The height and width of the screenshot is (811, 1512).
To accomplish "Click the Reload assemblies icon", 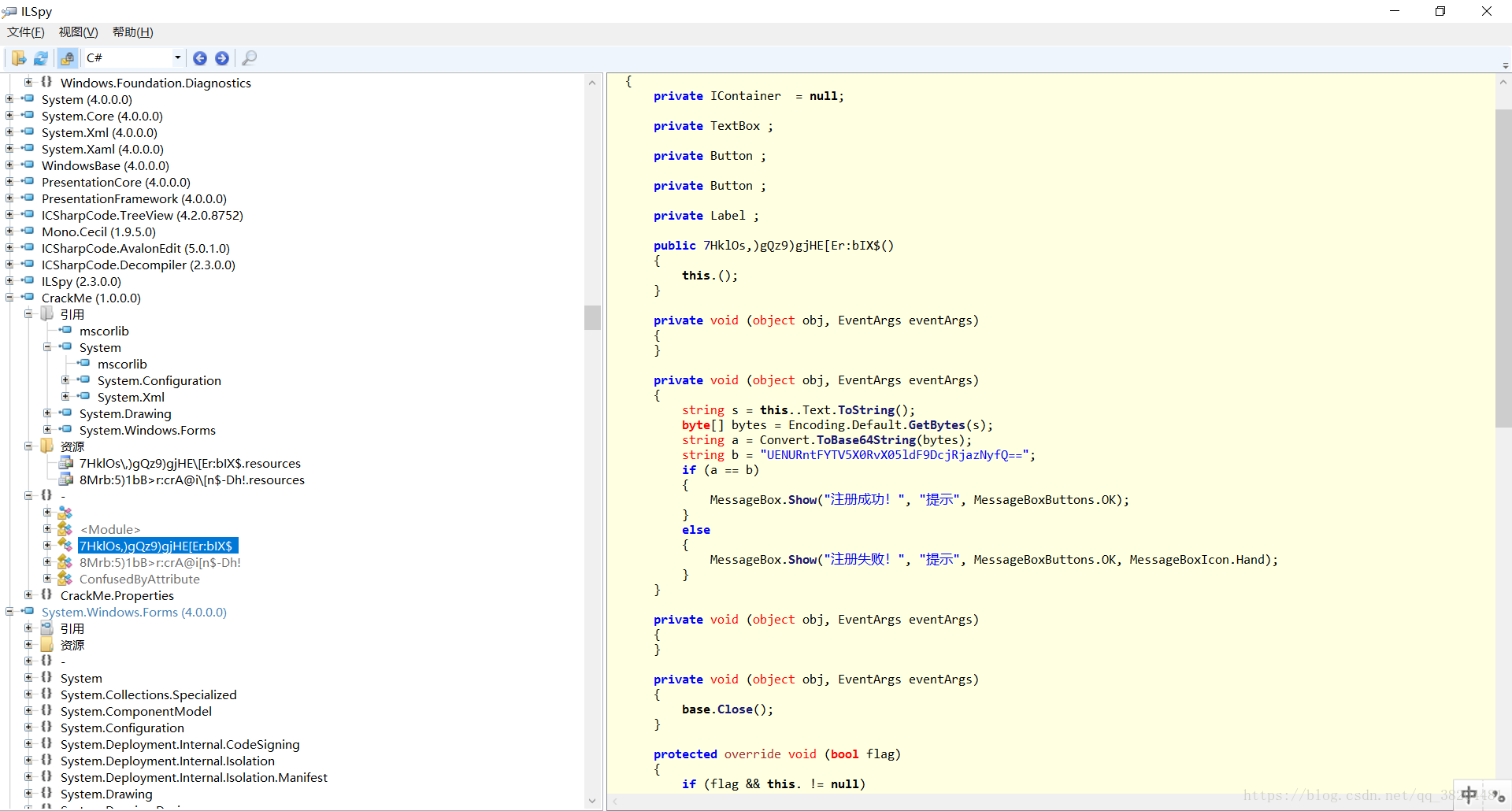I will [41, 58].
